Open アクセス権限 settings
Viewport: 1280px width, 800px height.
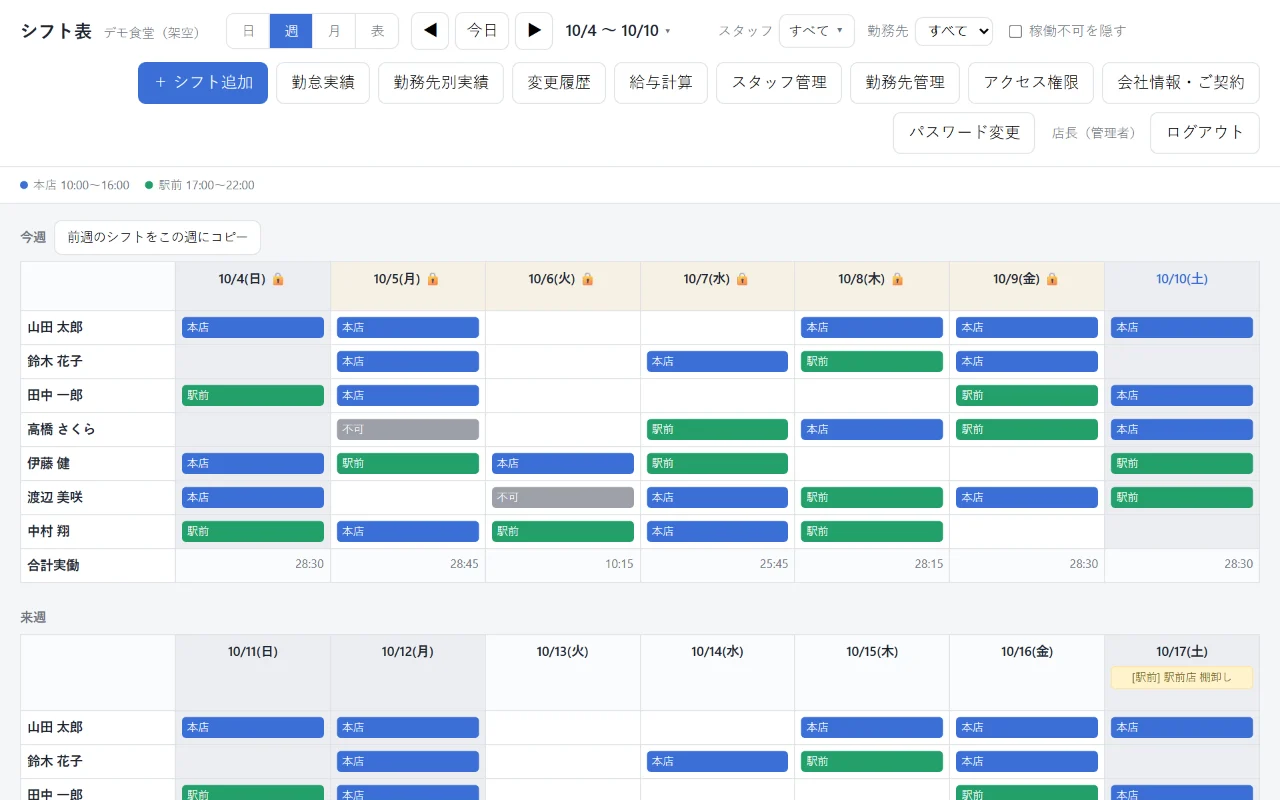tap(1031, 83)
